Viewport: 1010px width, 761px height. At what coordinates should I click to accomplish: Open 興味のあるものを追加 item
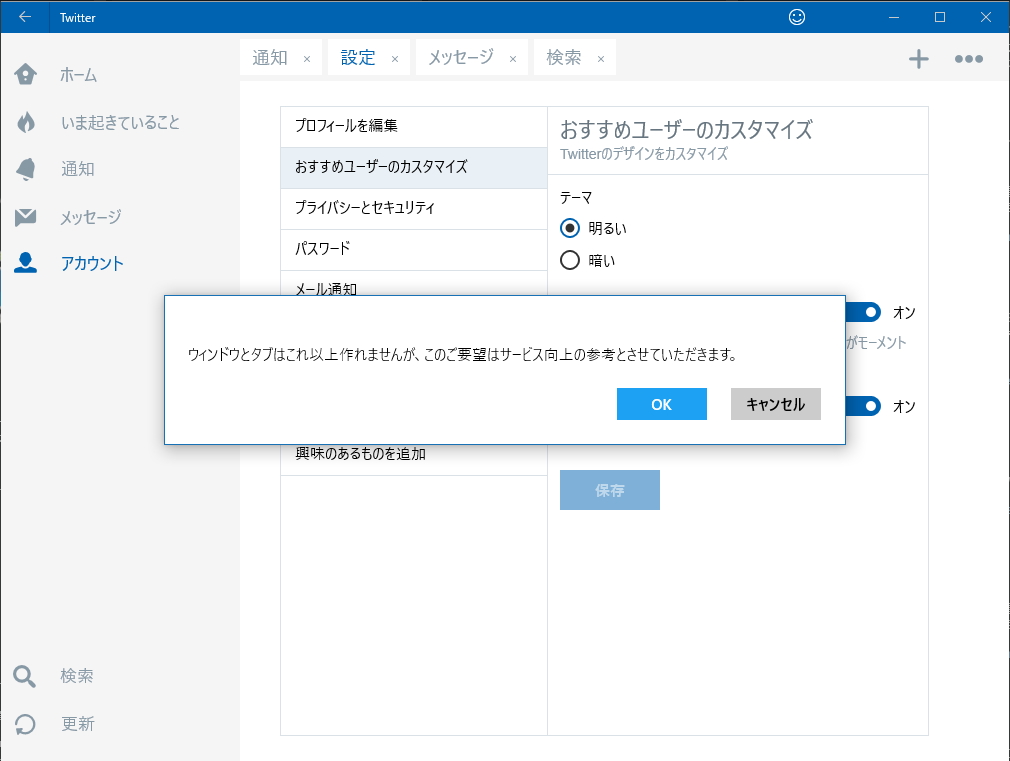click(x=414, y=459)
